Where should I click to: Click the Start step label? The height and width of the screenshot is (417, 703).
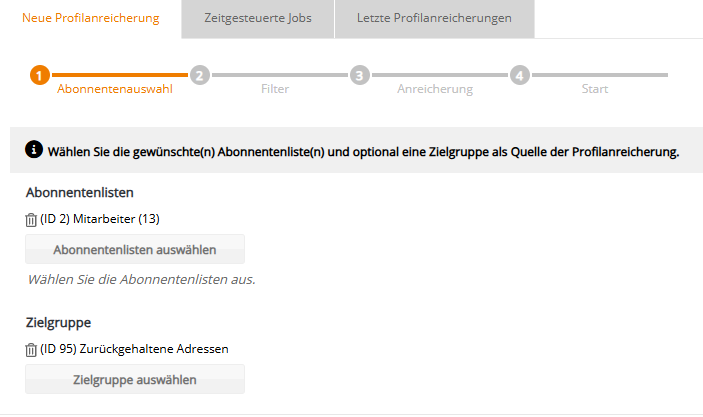(594, 89)
